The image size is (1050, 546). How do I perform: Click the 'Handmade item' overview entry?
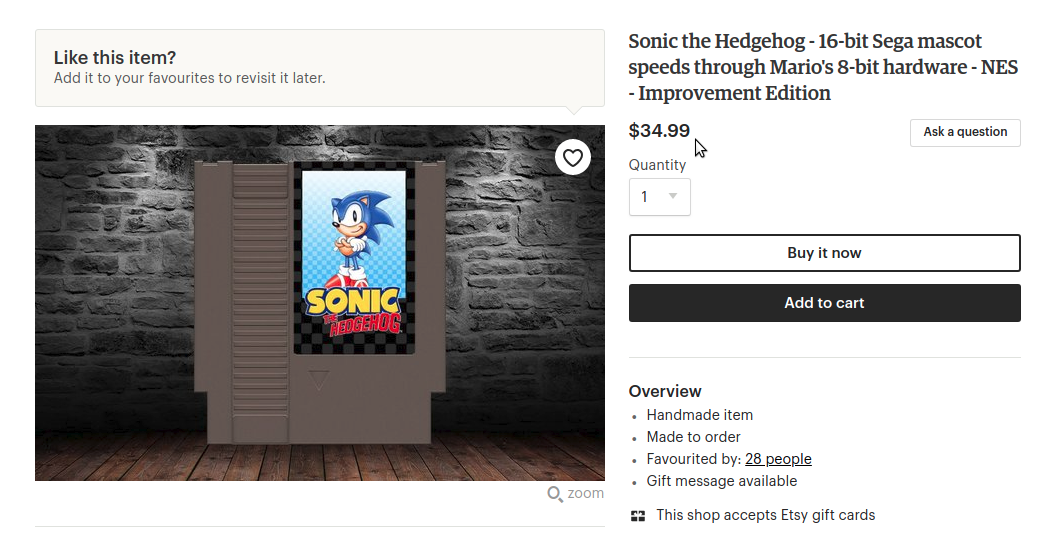pos(700,415)
